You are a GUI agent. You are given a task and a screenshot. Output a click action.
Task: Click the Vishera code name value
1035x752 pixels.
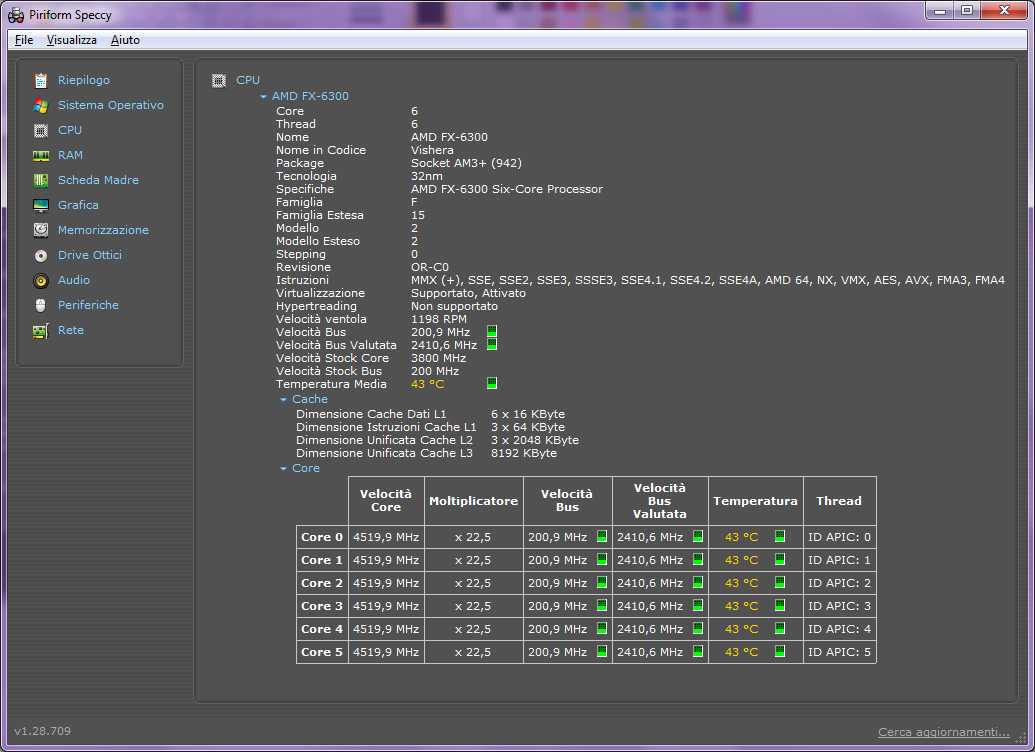click(x=432, y=150)
